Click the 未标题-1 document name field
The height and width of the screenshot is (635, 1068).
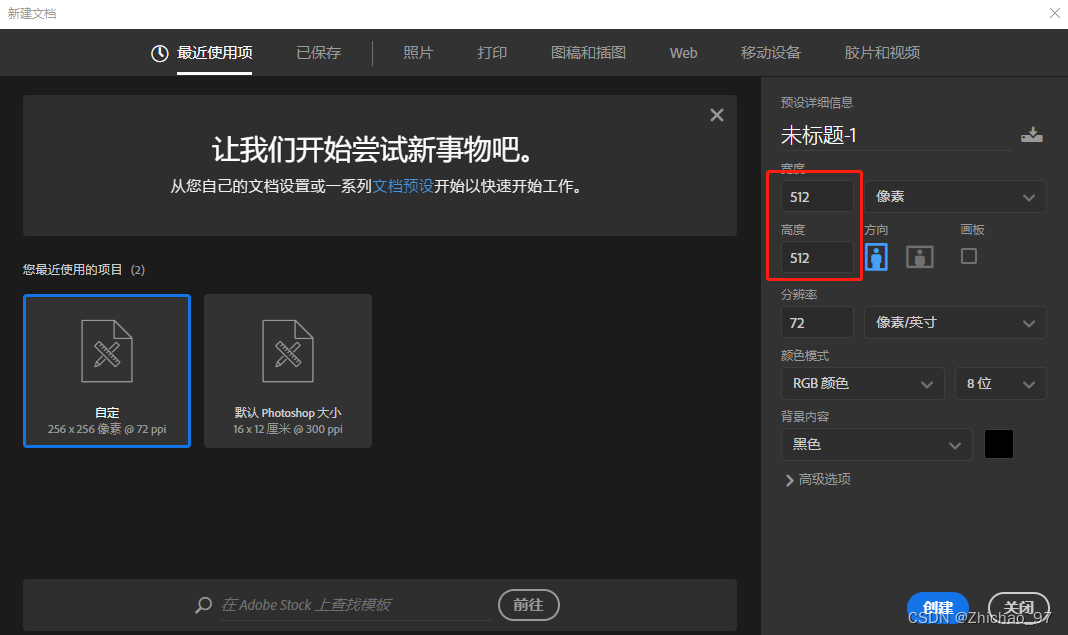tap(896, 136)
